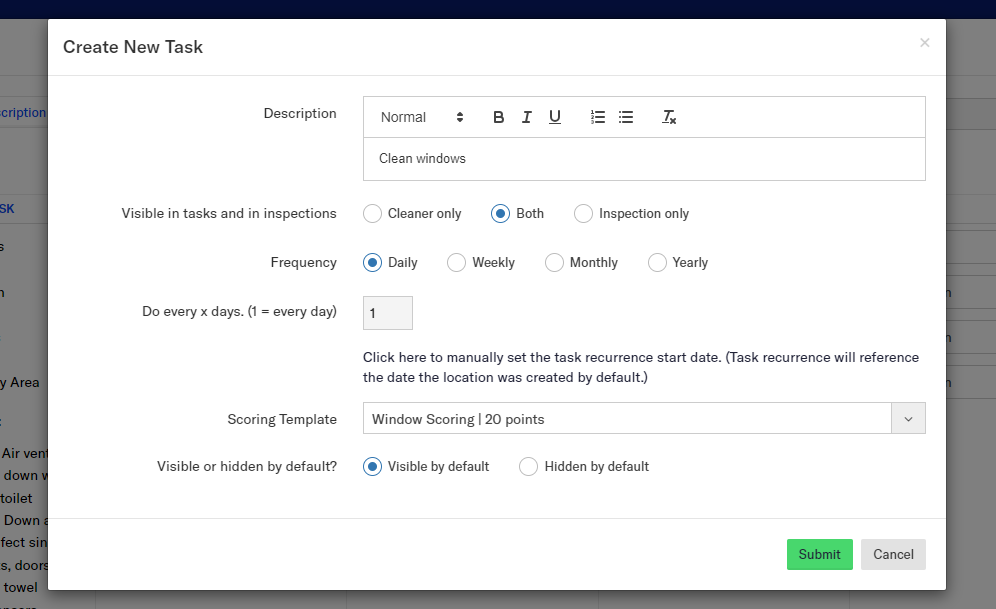Select the Cleaner only radio option
Viewport: 996px width, 609px height.
[373, 213]
